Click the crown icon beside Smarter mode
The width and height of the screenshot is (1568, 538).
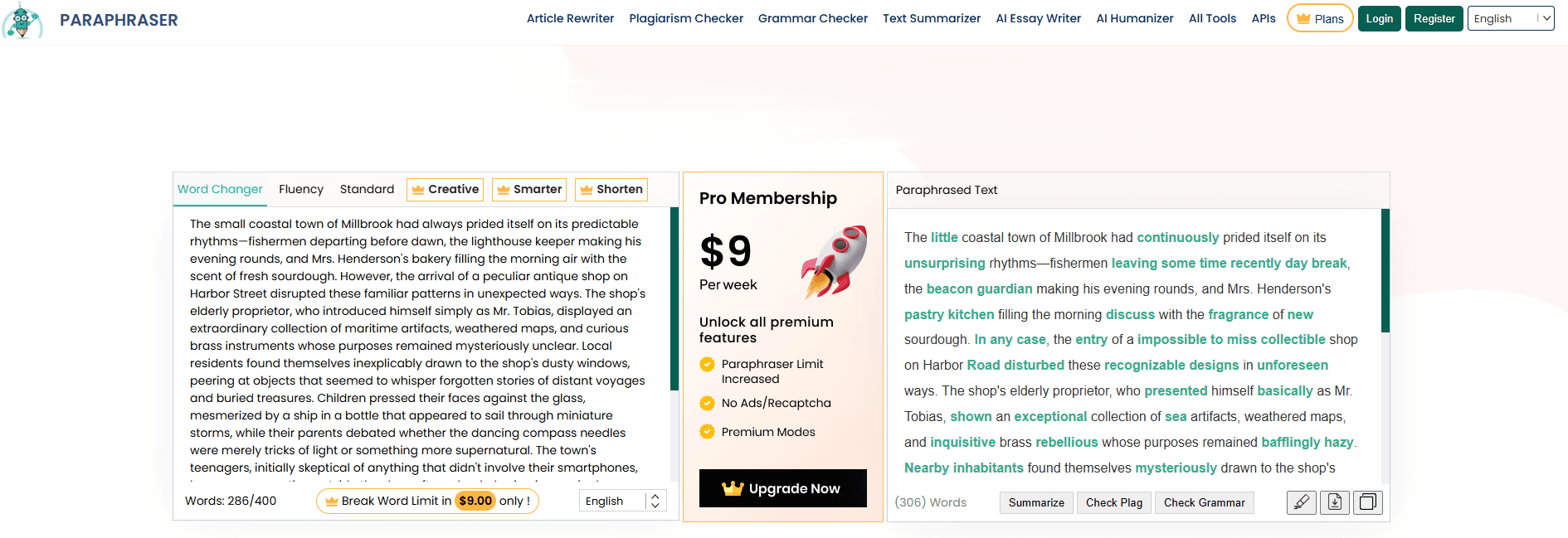[504, 190]
